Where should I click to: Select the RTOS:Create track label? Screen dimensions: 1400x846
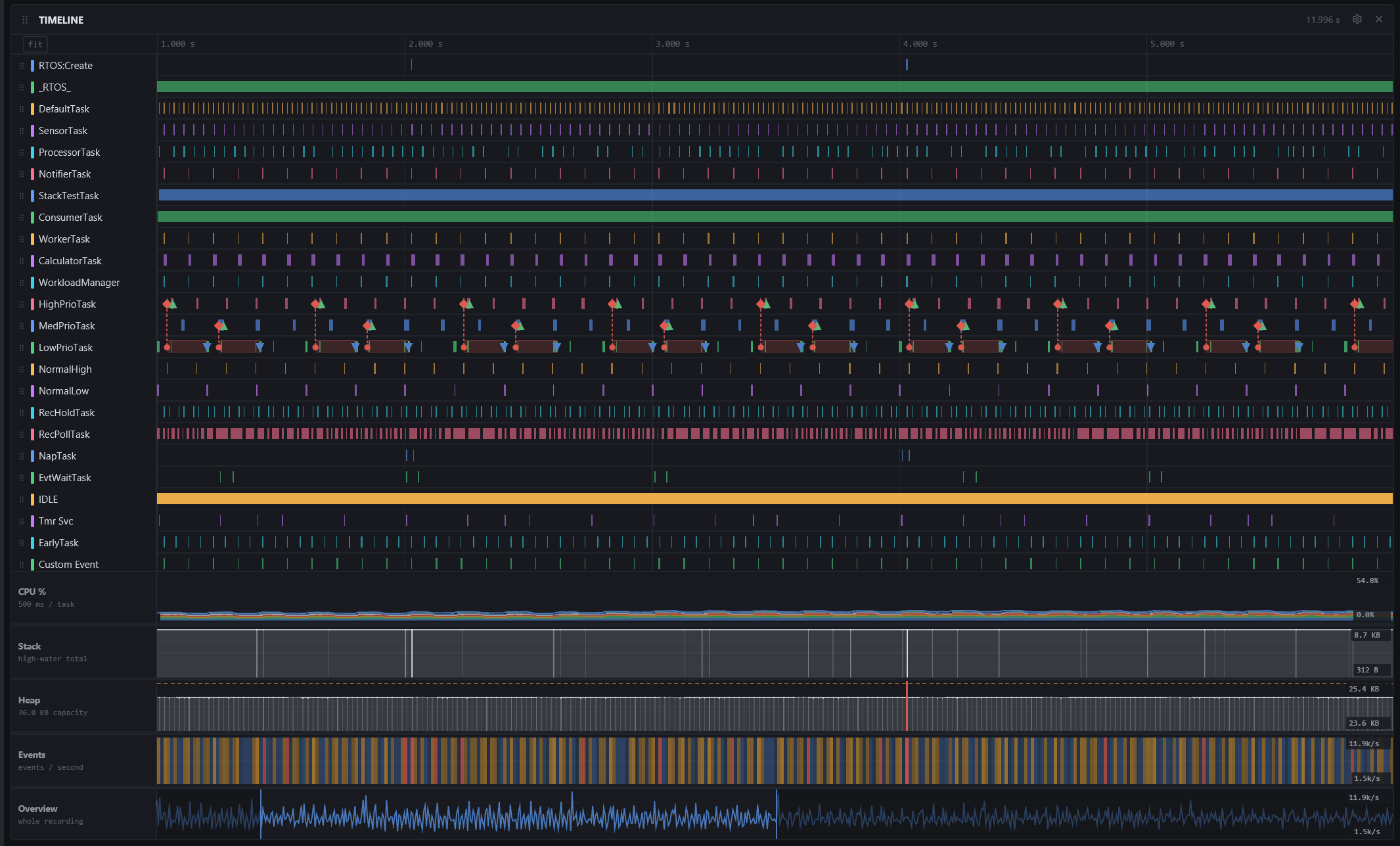tap(66, 66)
